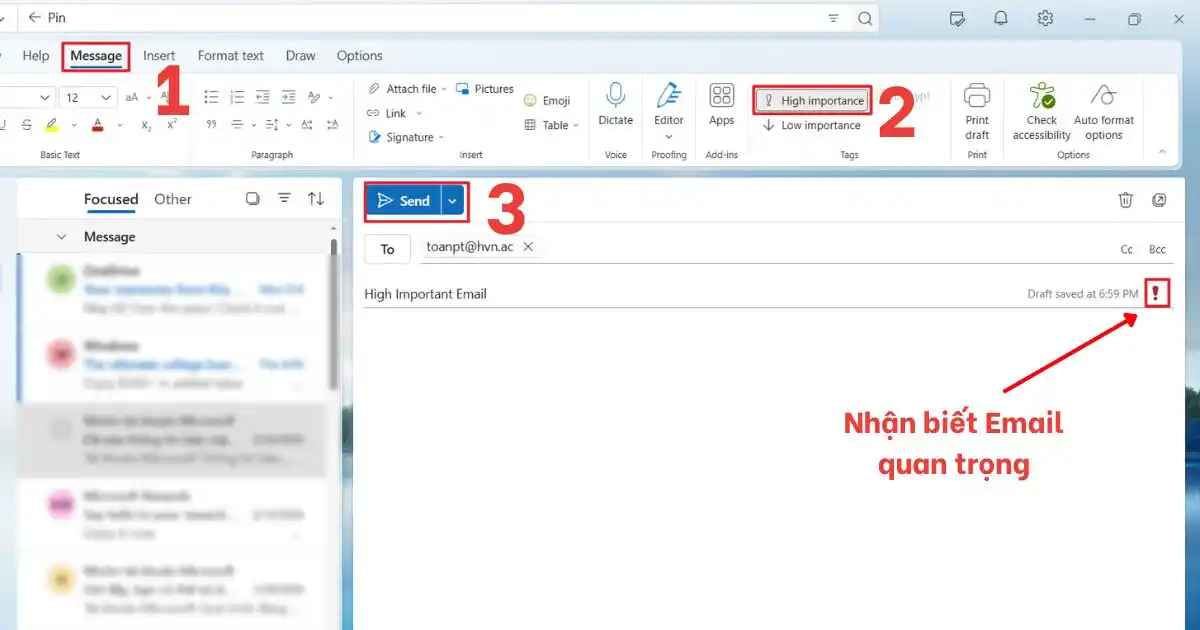1200x630 pixels.
Task: Open the Send options dropdown arrow
Action: point(453,201)
